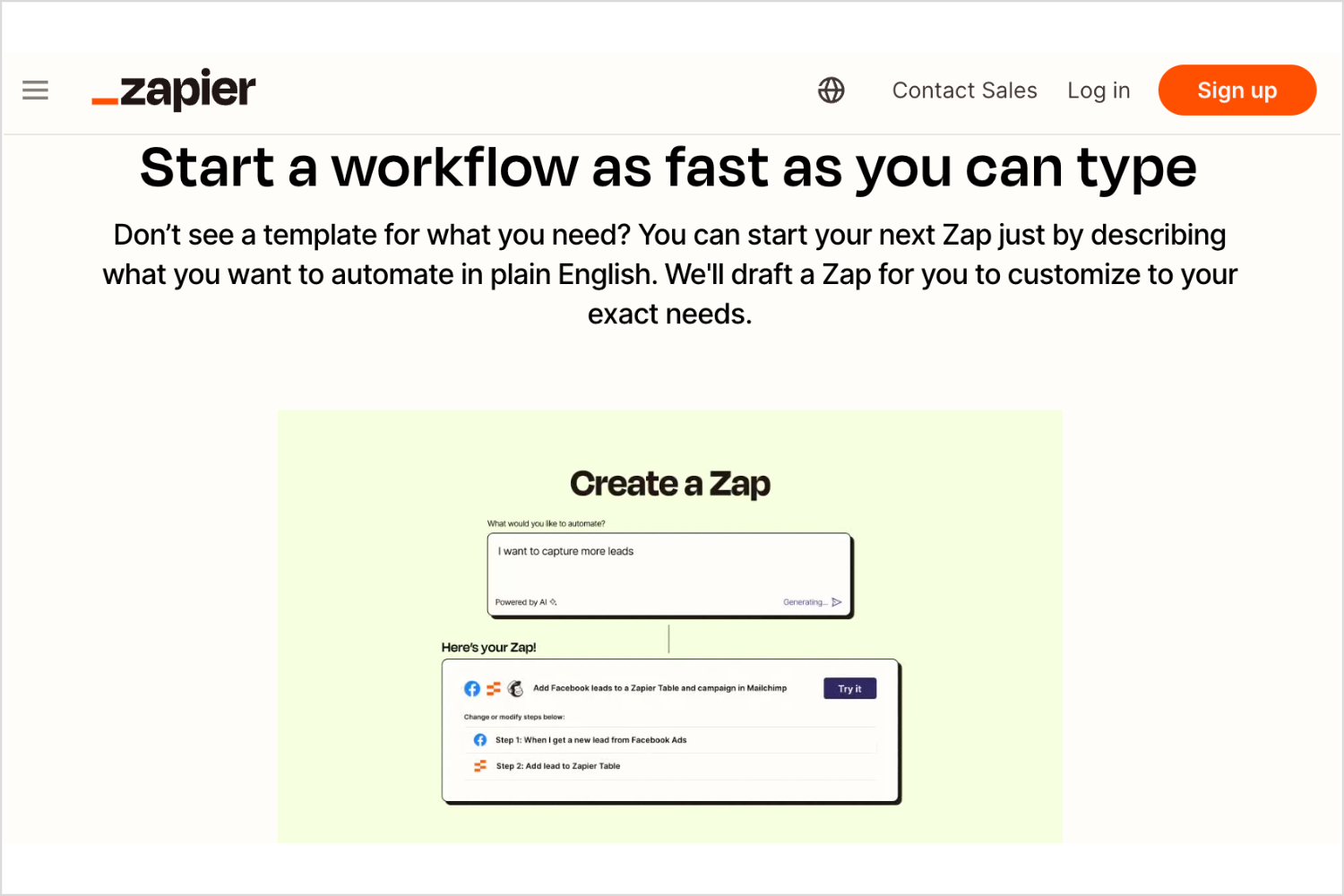The height and width of the screenshot is (896, 1344).
Task: Click the Zapier logo
Action: (x=174, y=90)
